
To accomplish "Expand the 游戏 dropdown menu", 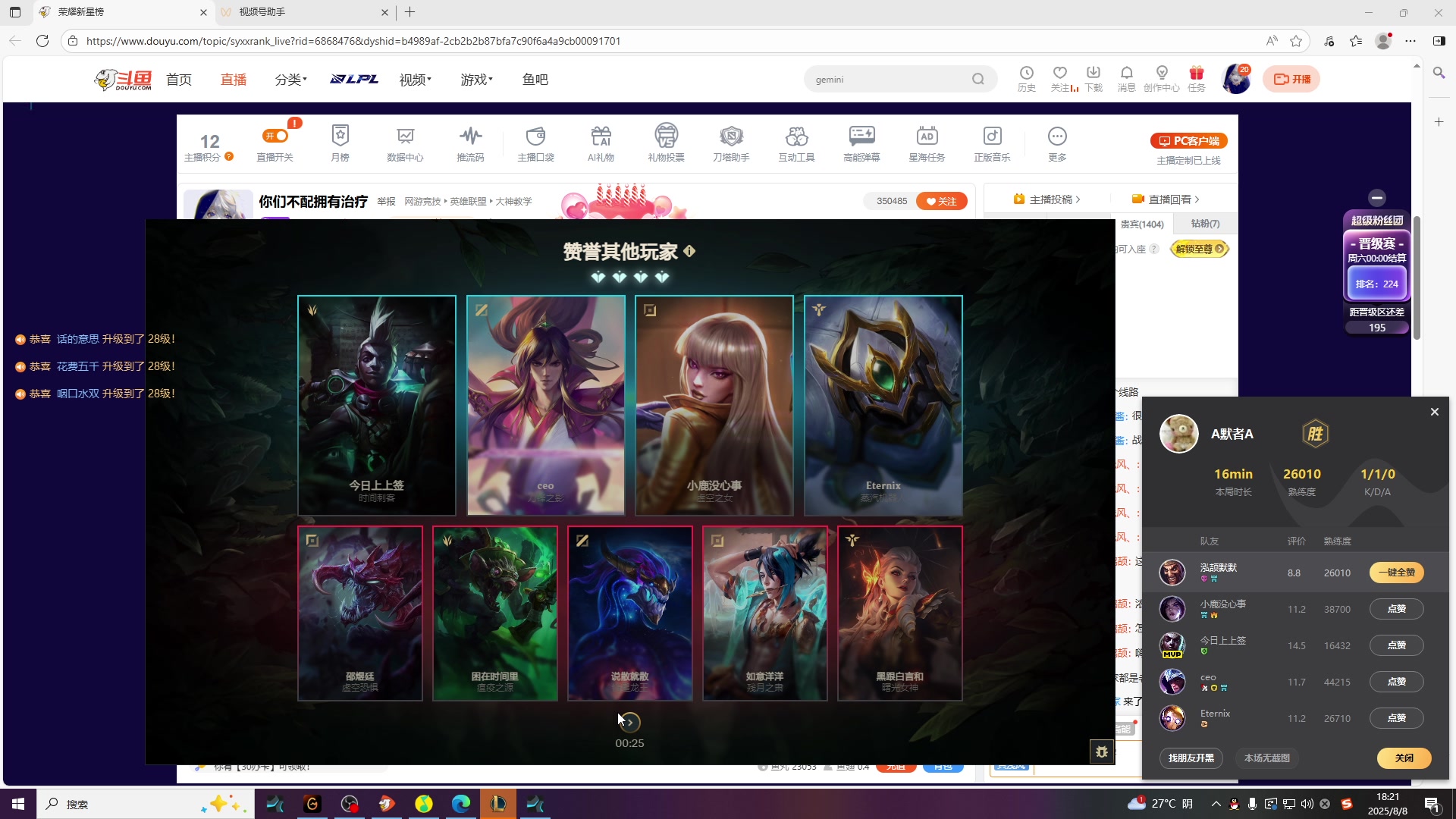I will click(x=477, y=80).
